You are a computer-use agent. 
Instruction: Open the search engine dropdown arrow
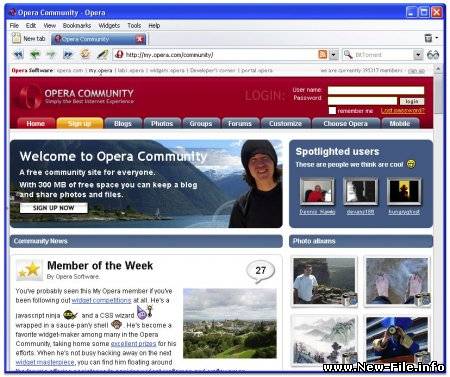click(x=418, y=55)
